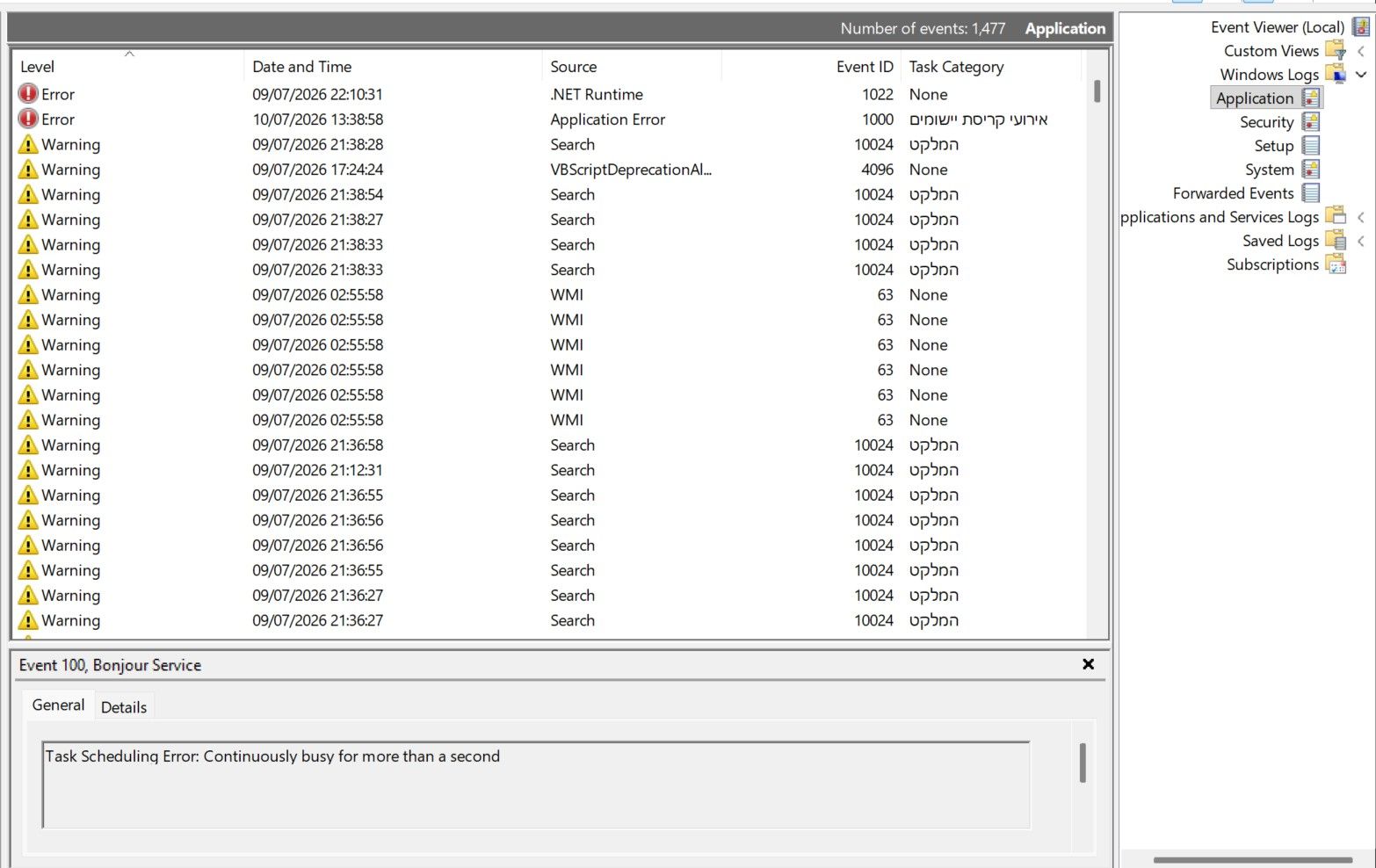
Task: Open the Forwarded Events log icon
Action: [x=1310, y=193]
